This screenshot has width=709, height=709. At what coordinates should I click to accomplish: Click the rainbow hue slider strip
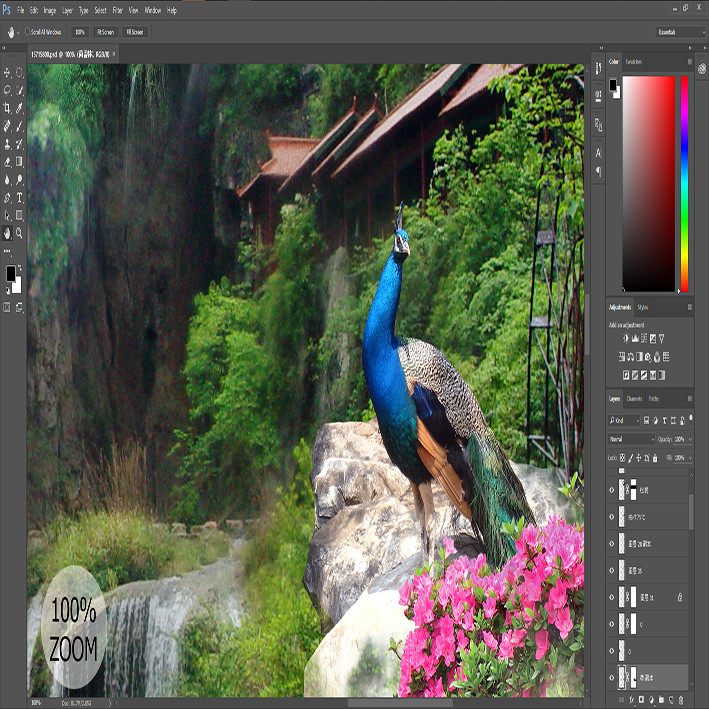click(685, 184)
